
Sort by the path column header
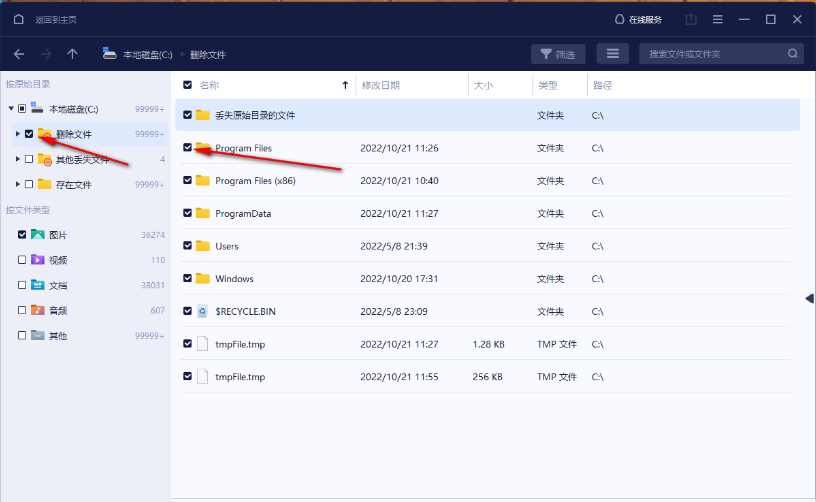(603, 85)
